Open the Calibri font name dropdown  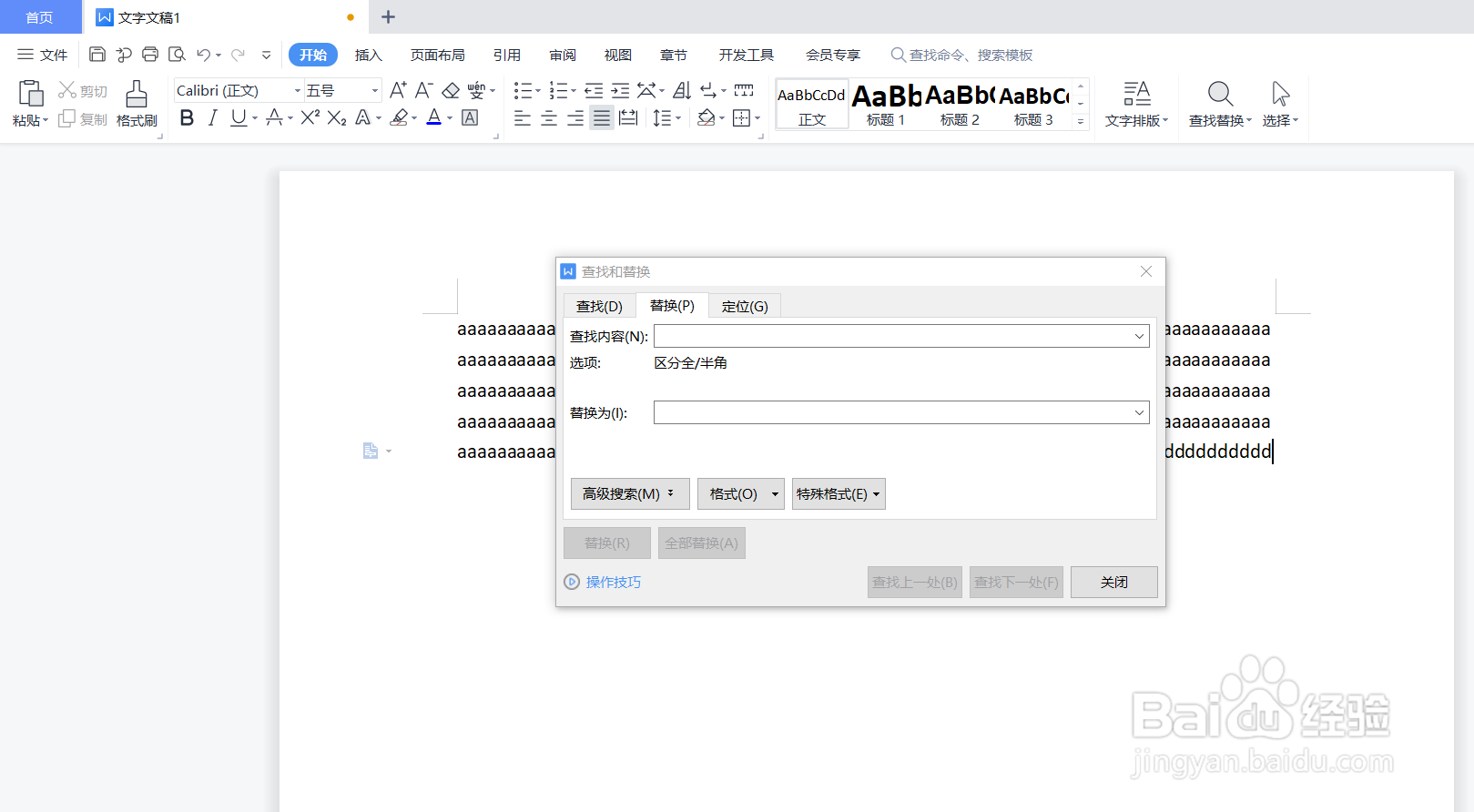click(297, 91)
